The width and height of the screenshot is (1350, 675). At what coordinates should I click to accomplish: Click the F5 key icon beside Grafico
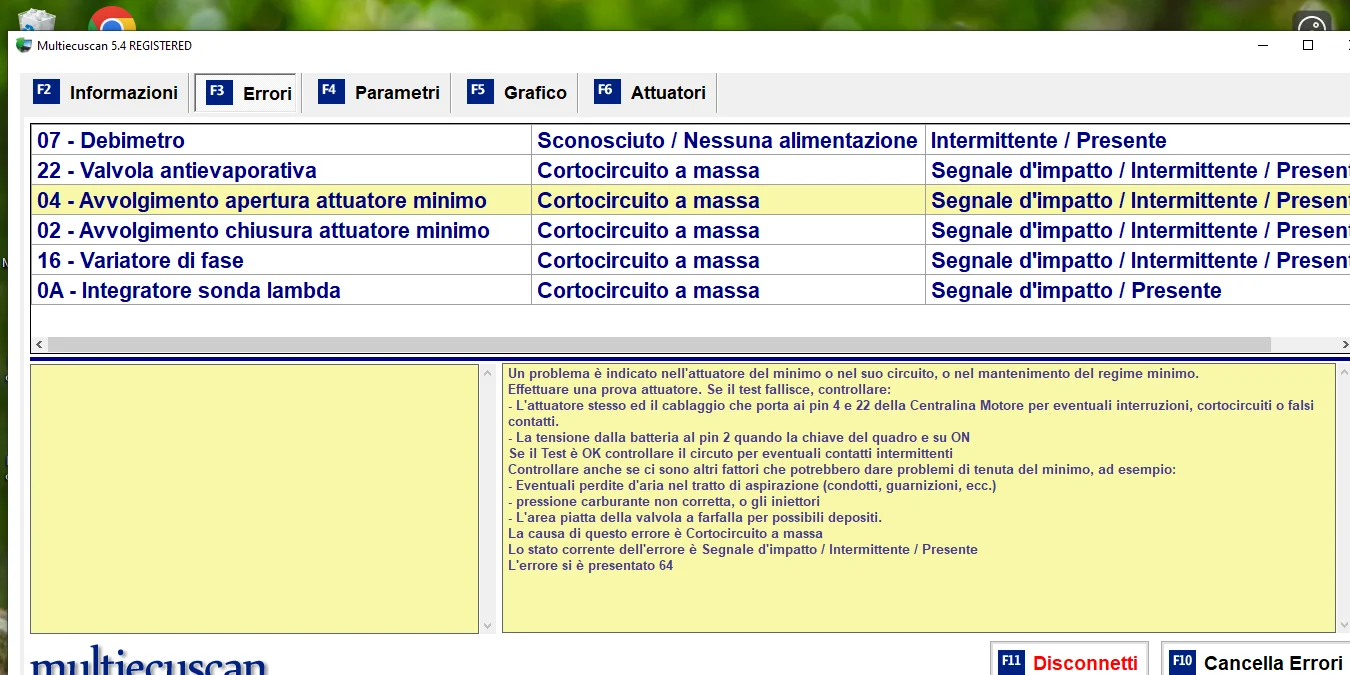click(x=478, y=91)
